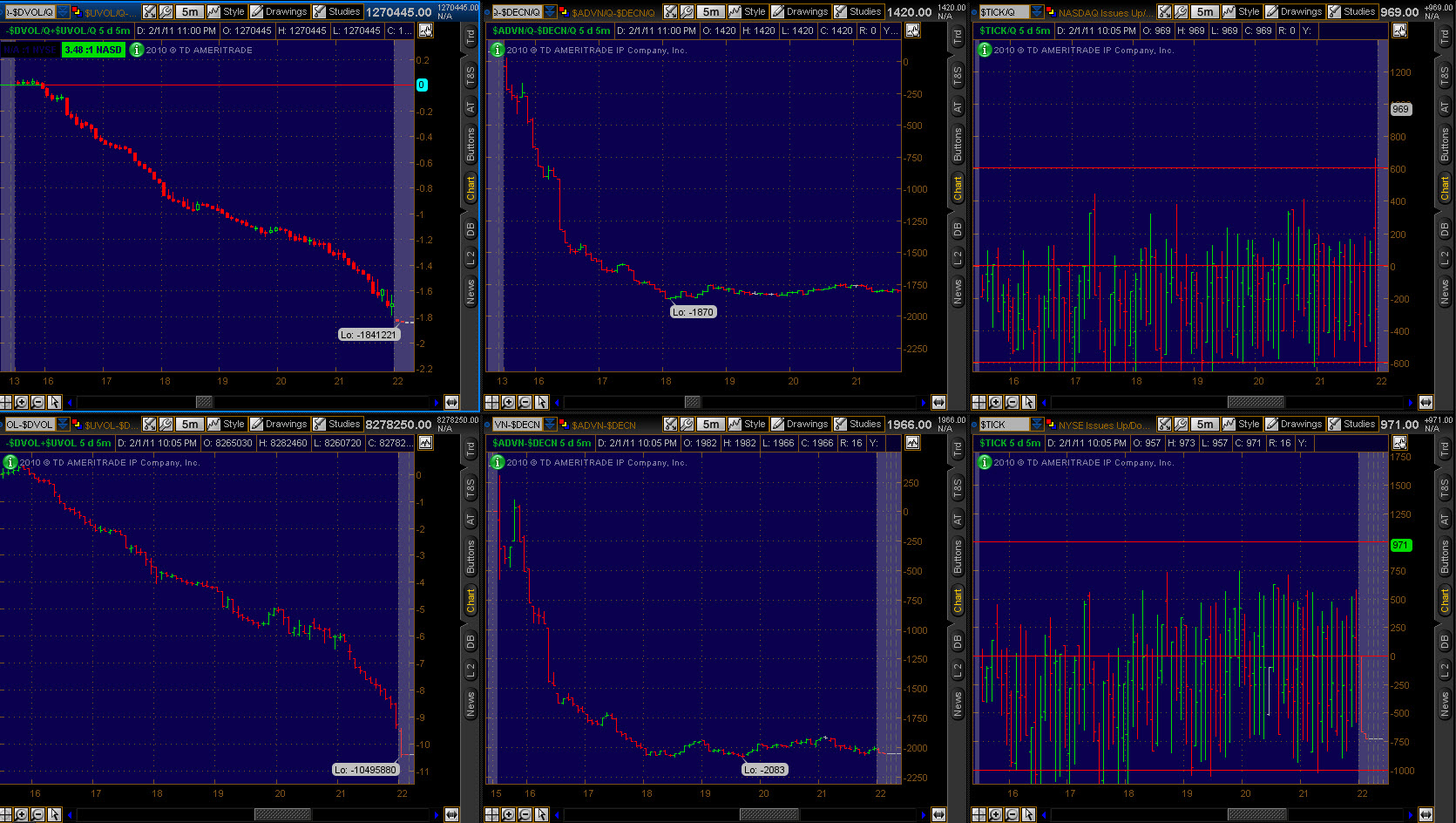Viewport: 1456px width, 823px height.
Task: Open wrench settings in NASDAQ $TICK/Q panel
Action: [x=1181, y=11]
